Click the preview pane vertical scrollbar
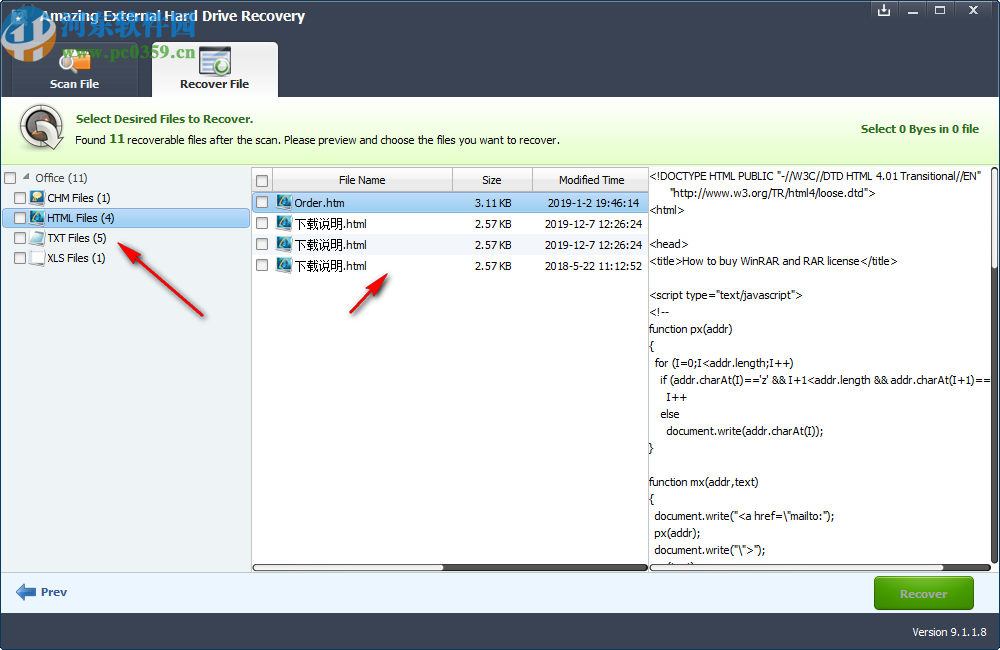 [x=996, y=367]
